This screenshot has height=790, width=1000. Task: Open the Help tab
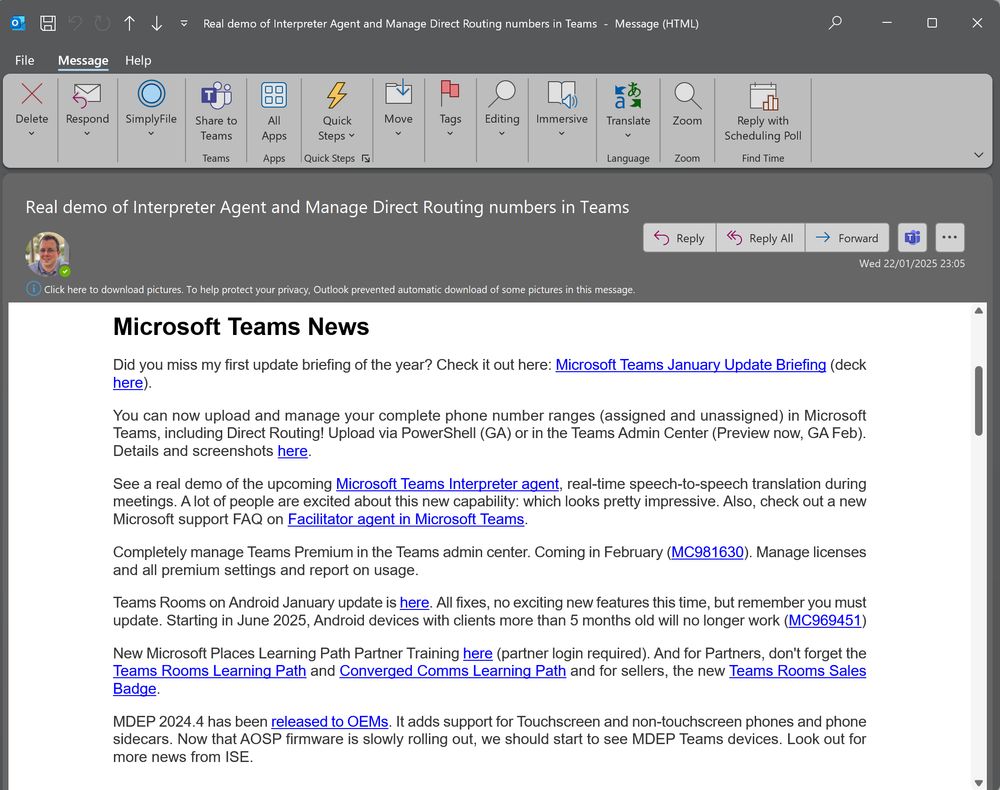tap(138, 61)
